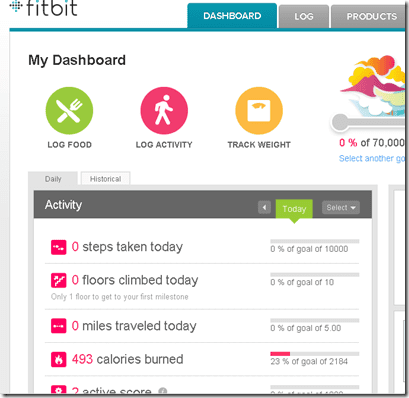Click the goal progress slider handle
This screenshot has width=409, height=398.
340,122
